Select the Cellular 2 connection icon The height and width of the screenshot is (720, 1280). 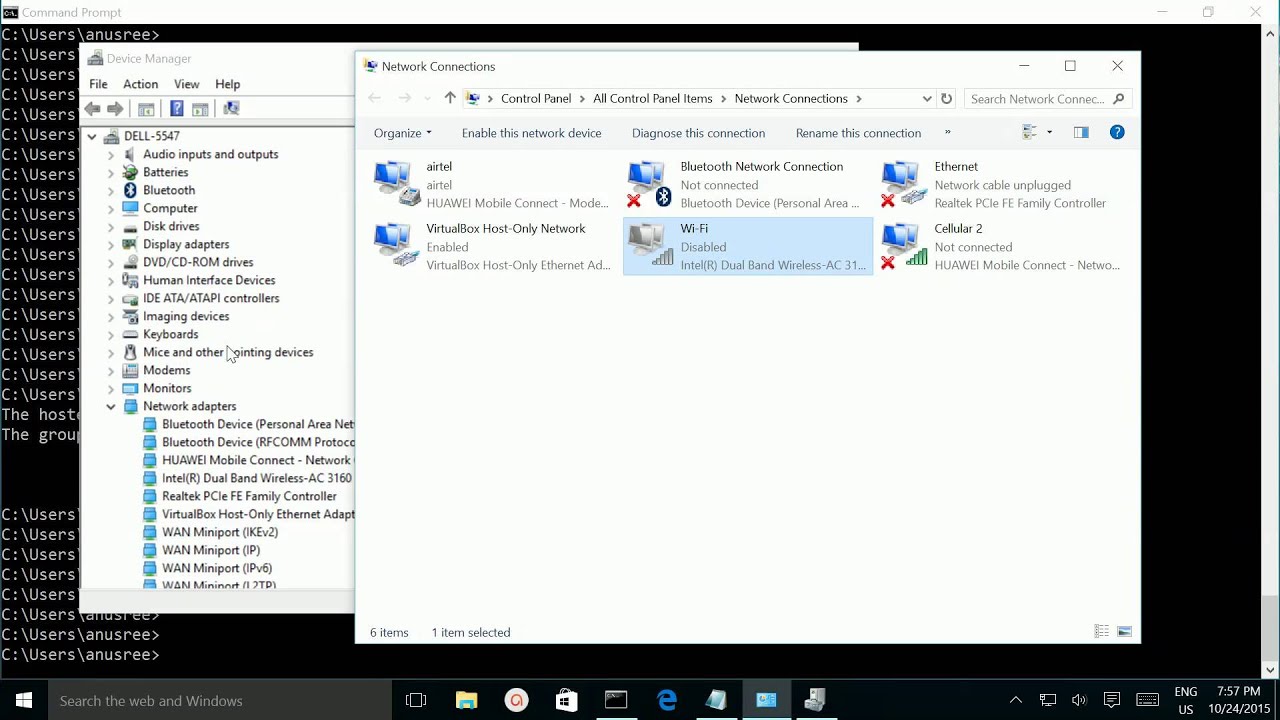904,246
